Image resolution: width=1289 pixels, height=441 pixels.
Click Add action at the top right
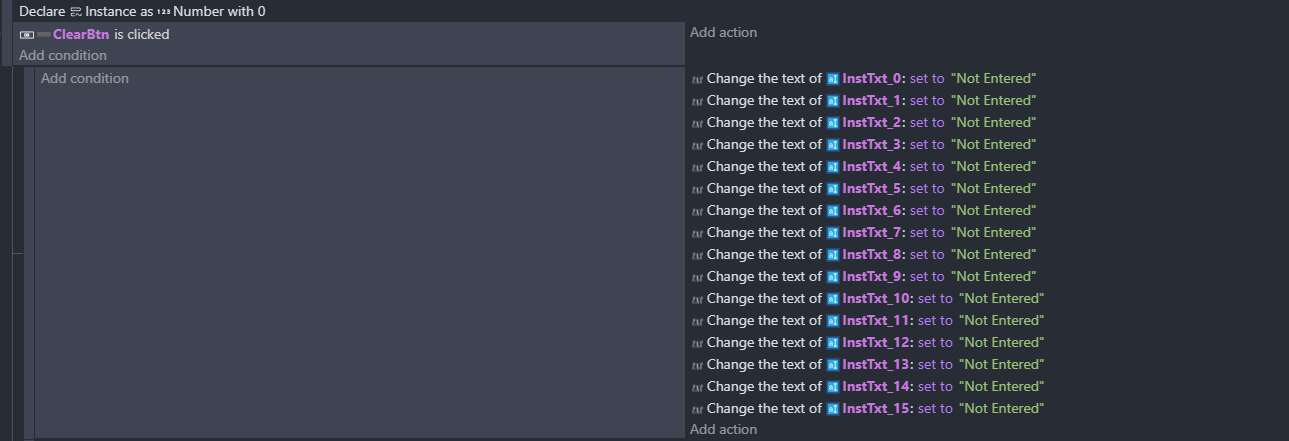724,32
